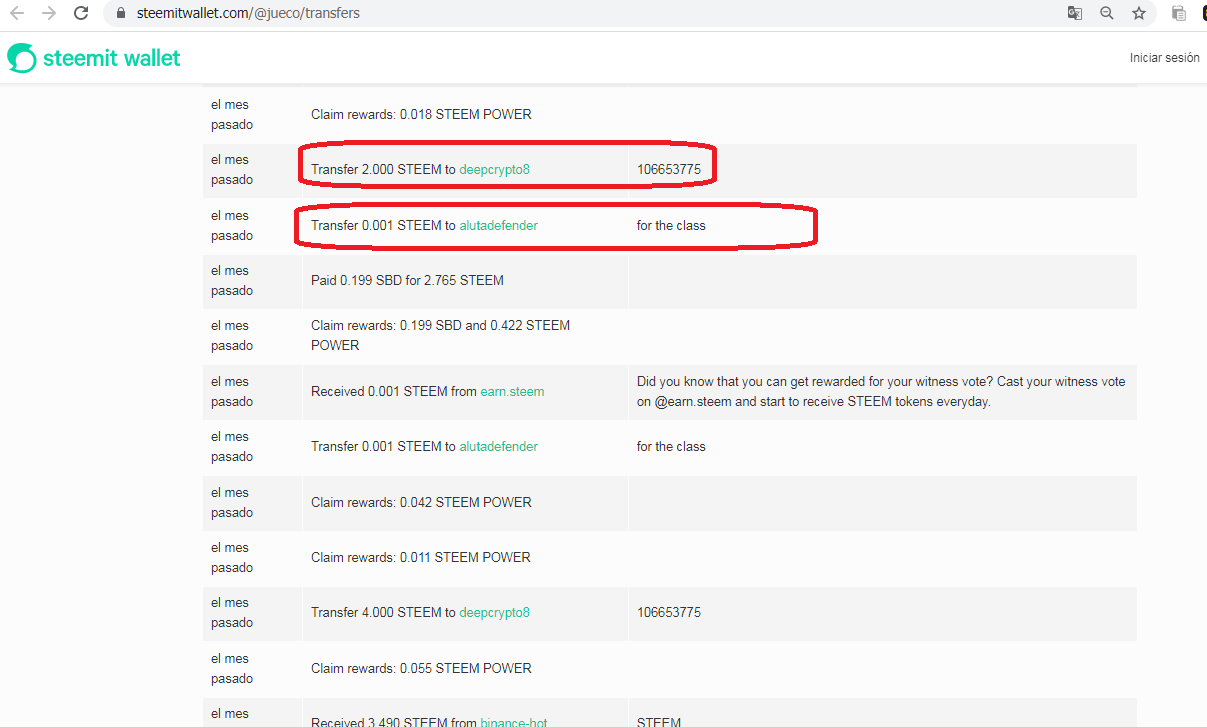Screen dimensions: 1207x728
Task: Select "Claim rewards: 0.011 STEEM POWER" text
Action: (421, 557)
